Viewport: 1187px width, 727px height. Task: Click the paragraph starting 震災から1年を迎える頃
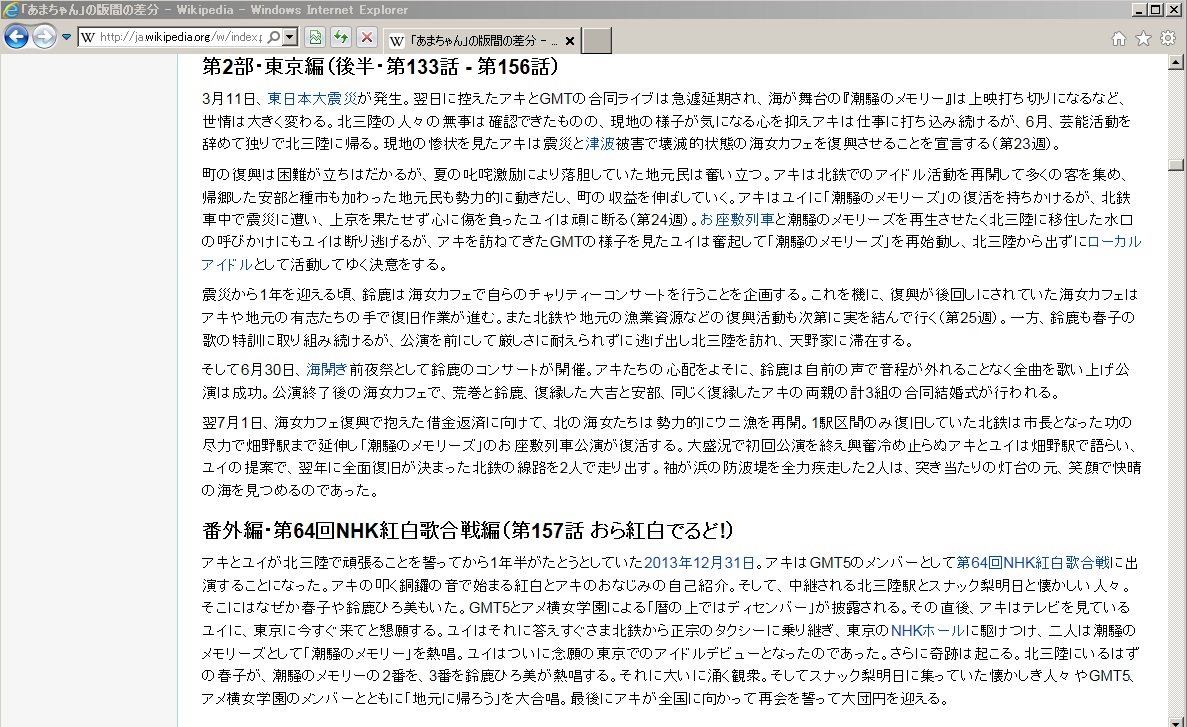670,317
